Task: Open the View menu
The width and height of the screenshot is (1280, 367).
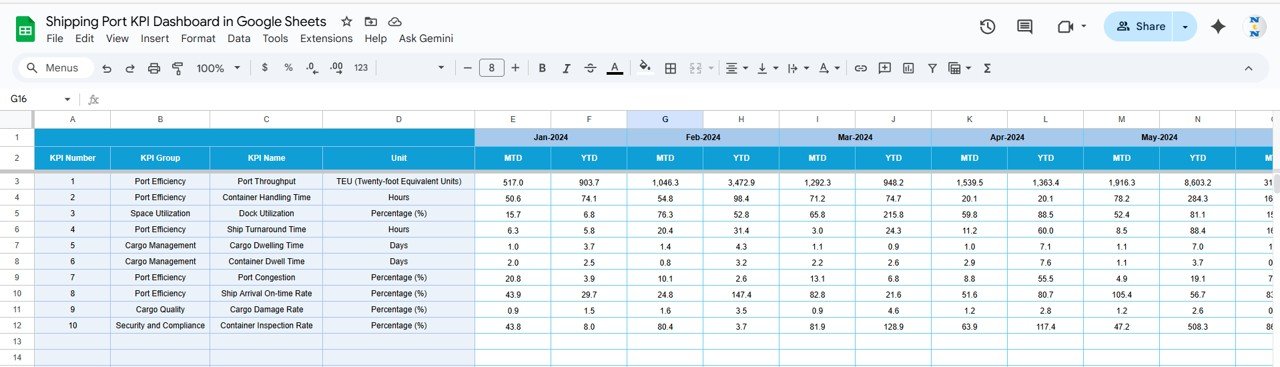Action: tap(117, 38)
